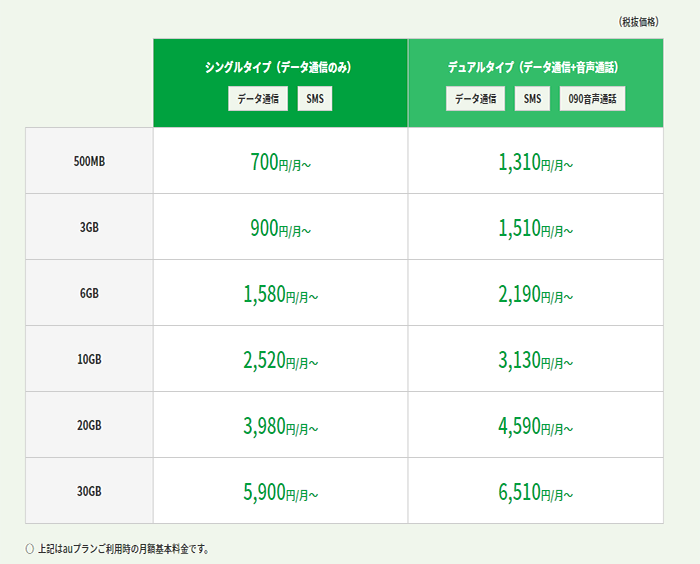This screenshot has width=700, height=564.
Task: Select the 3GB row label
Action: pyautogui.click(x=89, y=227)
